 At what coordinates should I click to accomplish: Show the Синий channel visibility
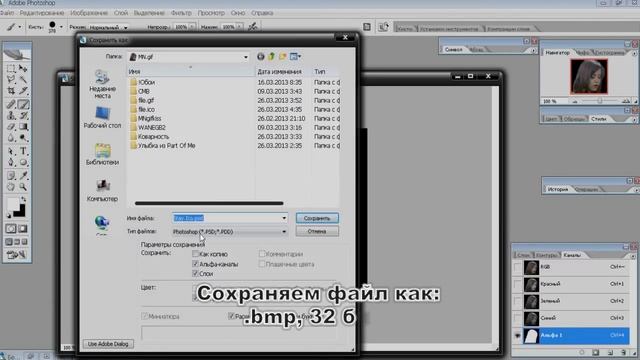point(518,318)
